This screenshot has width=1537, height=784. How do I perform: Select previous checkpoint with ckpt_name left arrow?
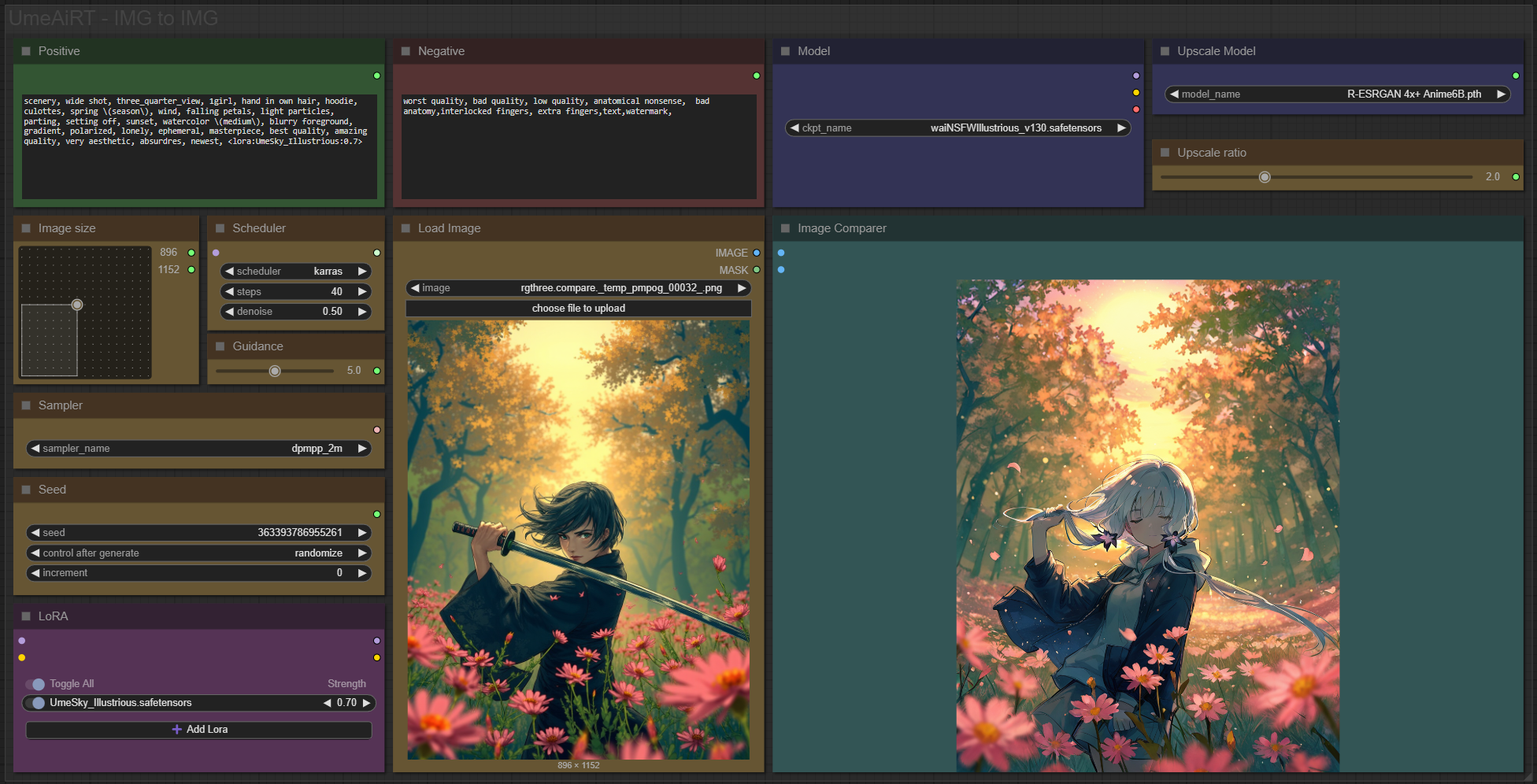tap(794, 128)
